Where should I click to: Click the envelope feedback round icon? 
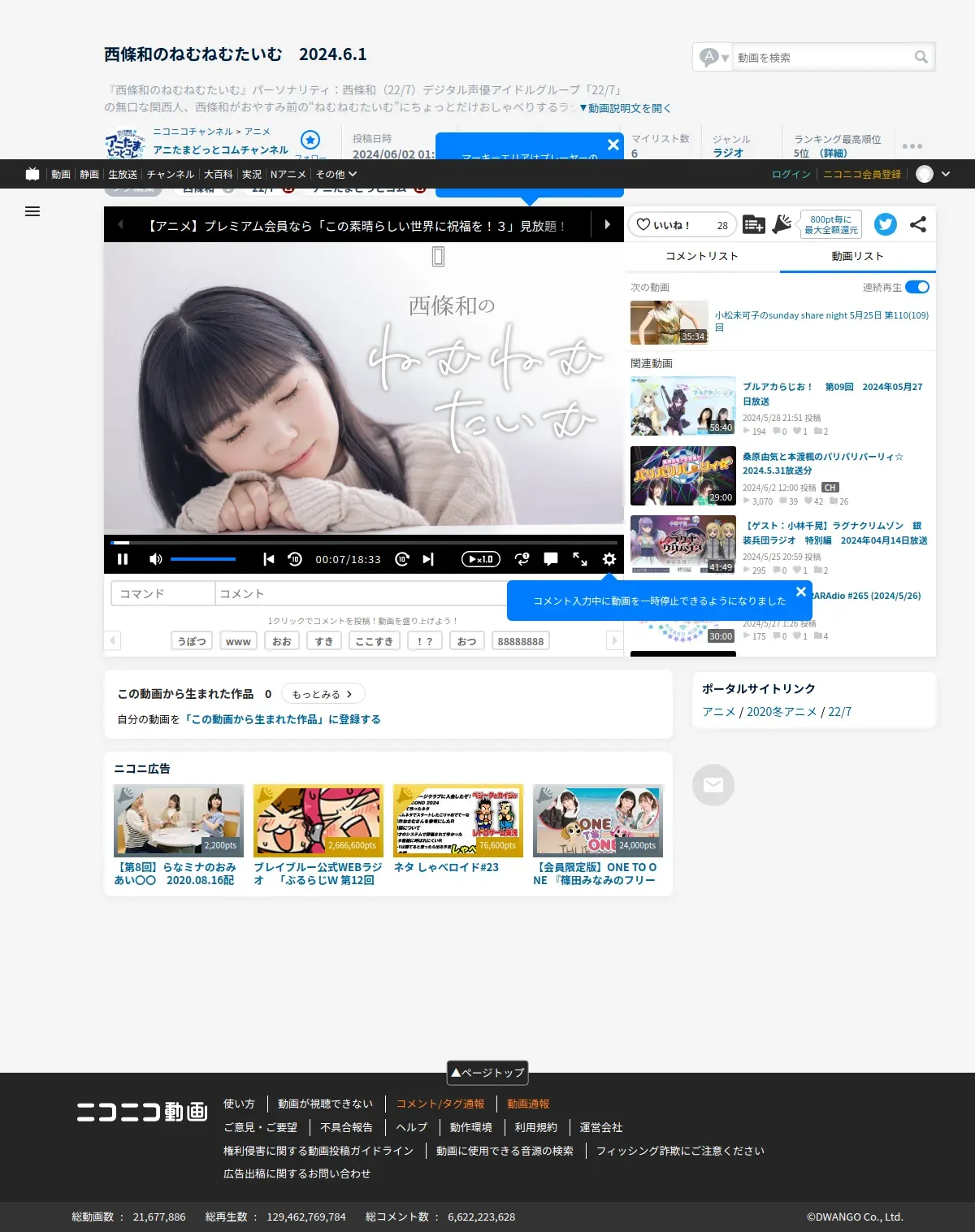coord(713,785)
